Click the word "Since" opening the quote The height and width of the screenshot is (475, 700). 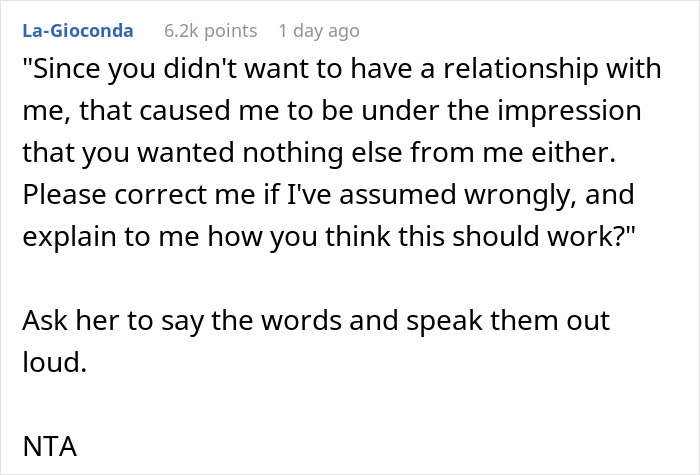[60, 70]
